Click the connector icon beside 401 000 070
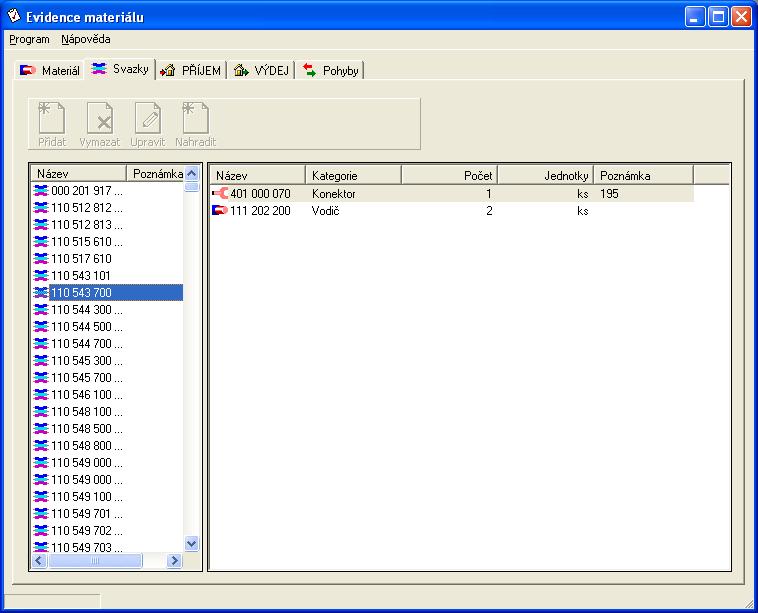This screenshot has width=758, height=613. pyautogui.click(x=220, y=194)
